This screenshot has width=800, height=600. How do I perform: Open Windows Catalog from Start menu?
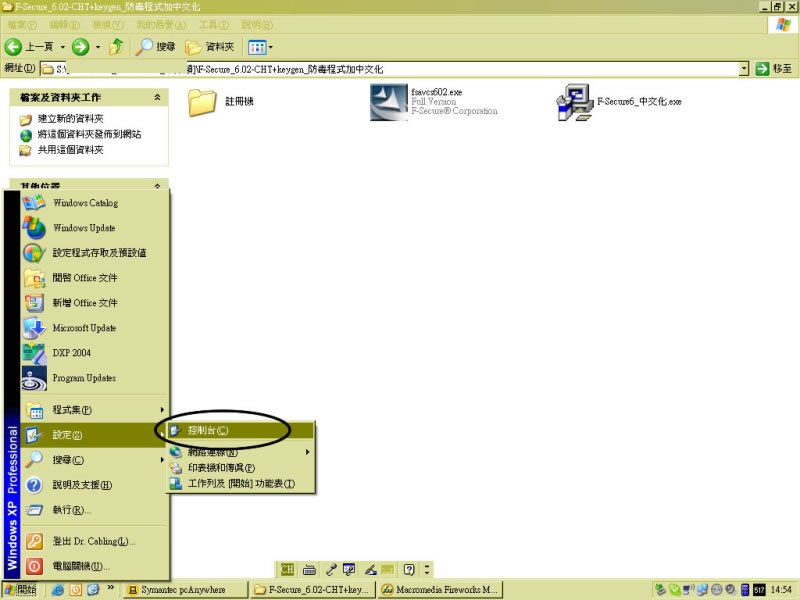click(94, 203)
